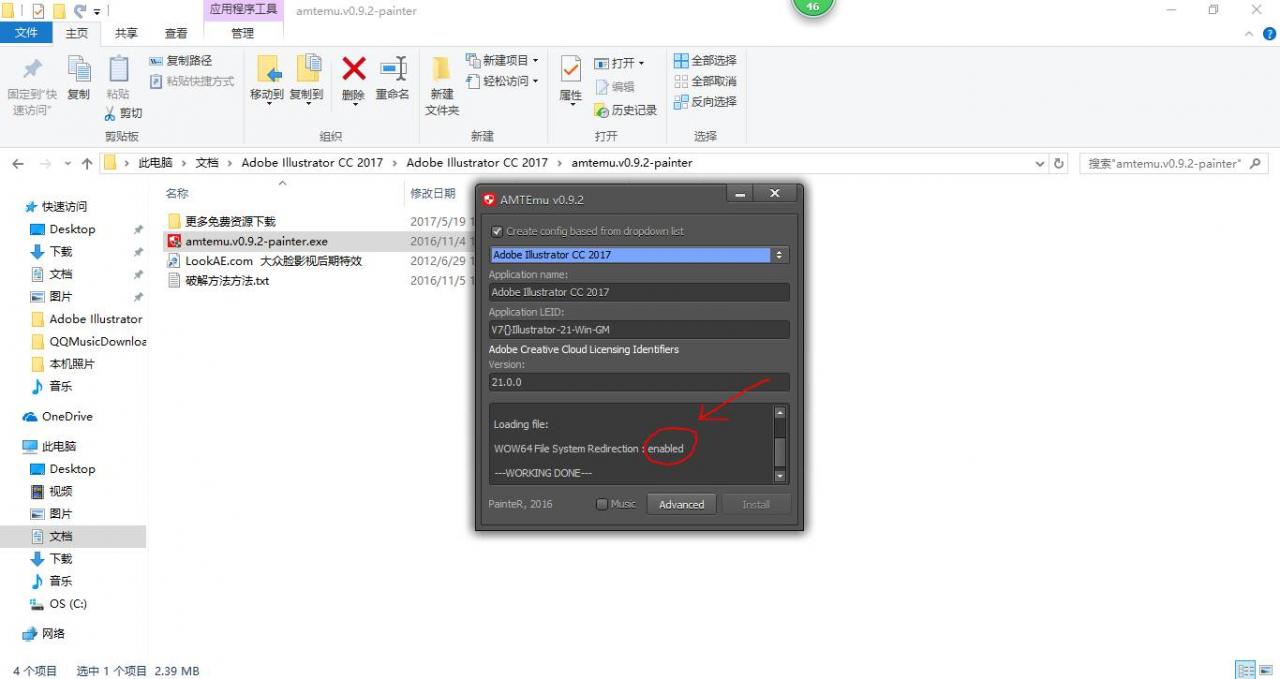Viewport: 1280px width, 679px height.
Task: Click the Rename (重命名) icon
Action: tap(392, 69)
